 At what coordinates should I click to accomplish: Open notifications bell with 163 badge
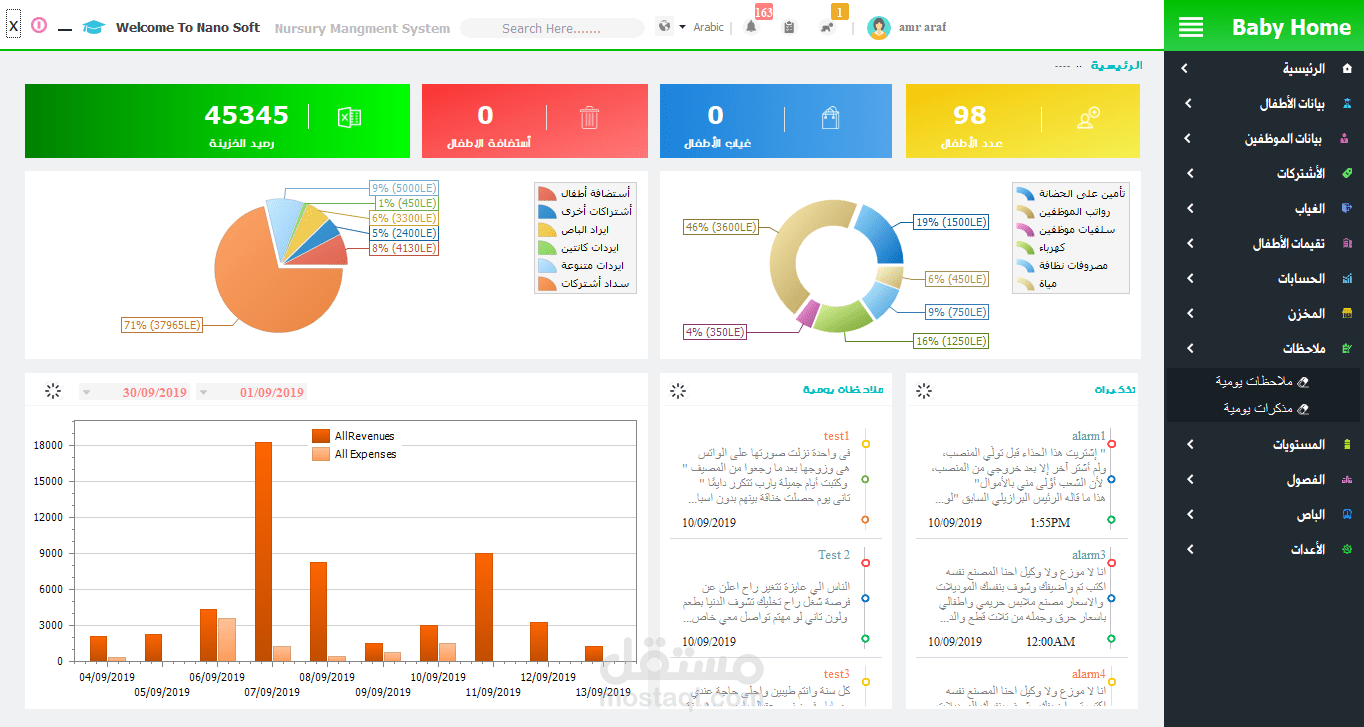point(751,27)
